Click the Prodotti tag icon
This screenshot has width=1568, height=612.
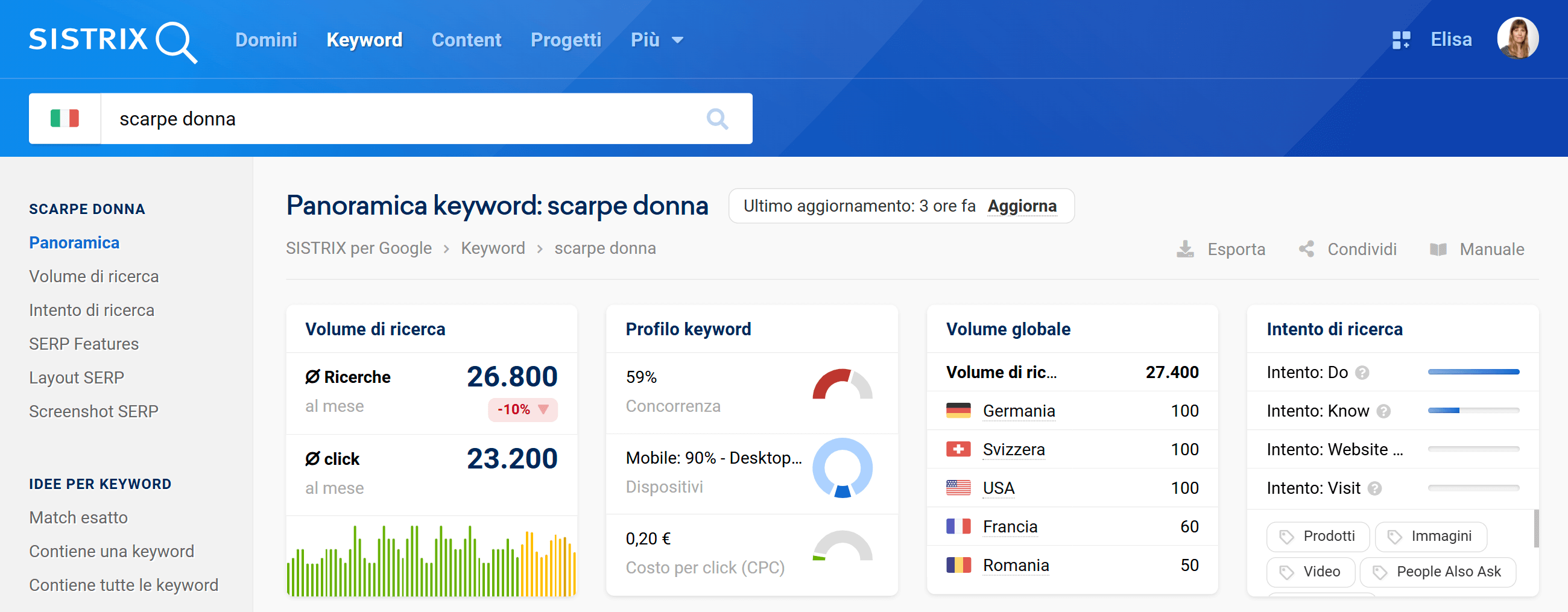click(x=1286, y=537)
